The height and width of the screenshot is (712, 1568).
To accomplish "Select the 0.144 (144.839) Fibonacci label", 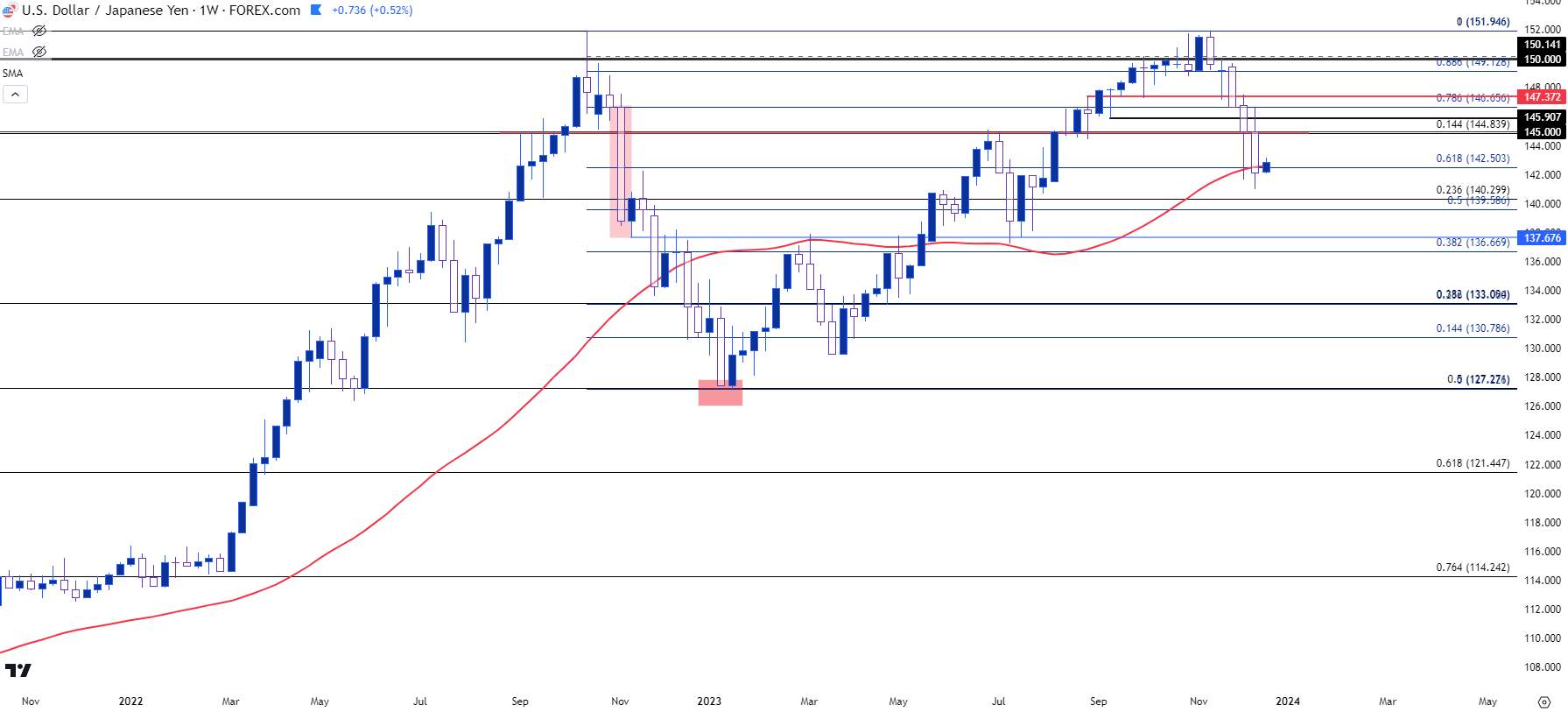I will pos(1473,124).
